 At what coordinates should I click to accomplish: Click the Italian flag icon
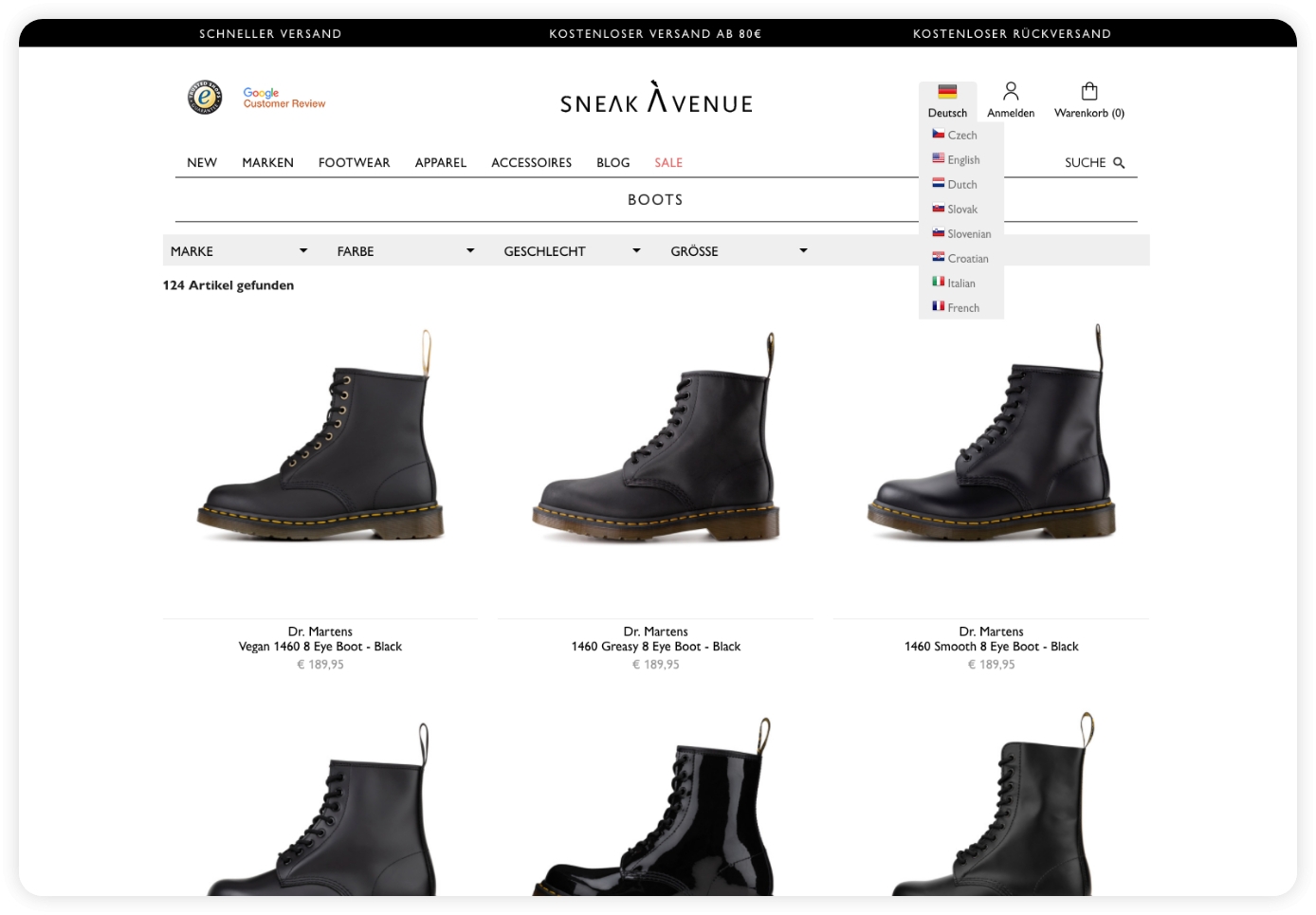pos(939,283)
